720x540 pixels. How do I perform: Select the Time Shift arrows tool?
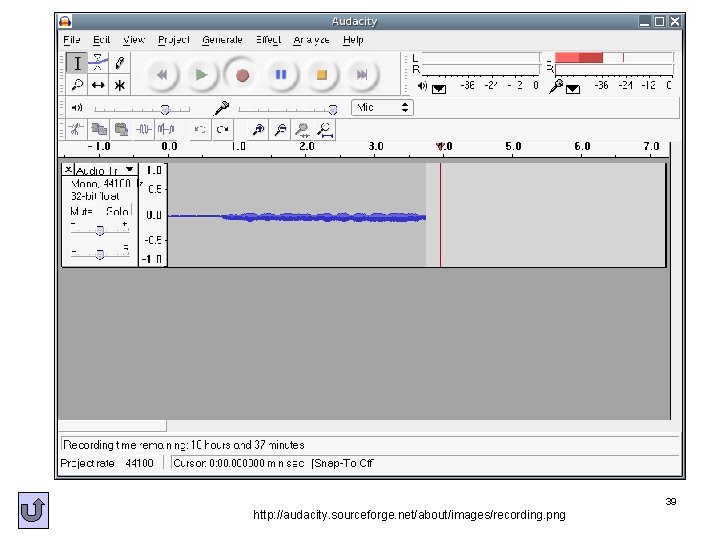pyautogui.click(x=98, y=85)
